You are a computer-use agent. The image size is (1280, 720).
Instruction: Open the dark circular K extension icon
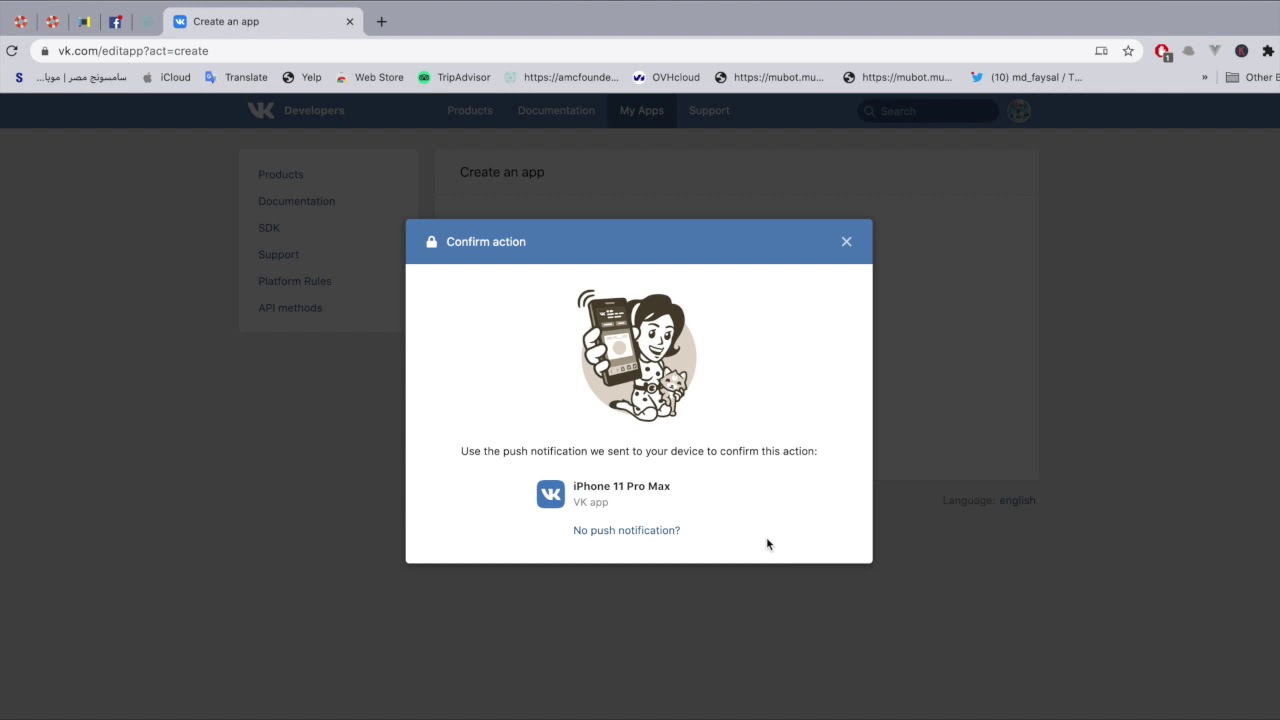(1241, 51)
